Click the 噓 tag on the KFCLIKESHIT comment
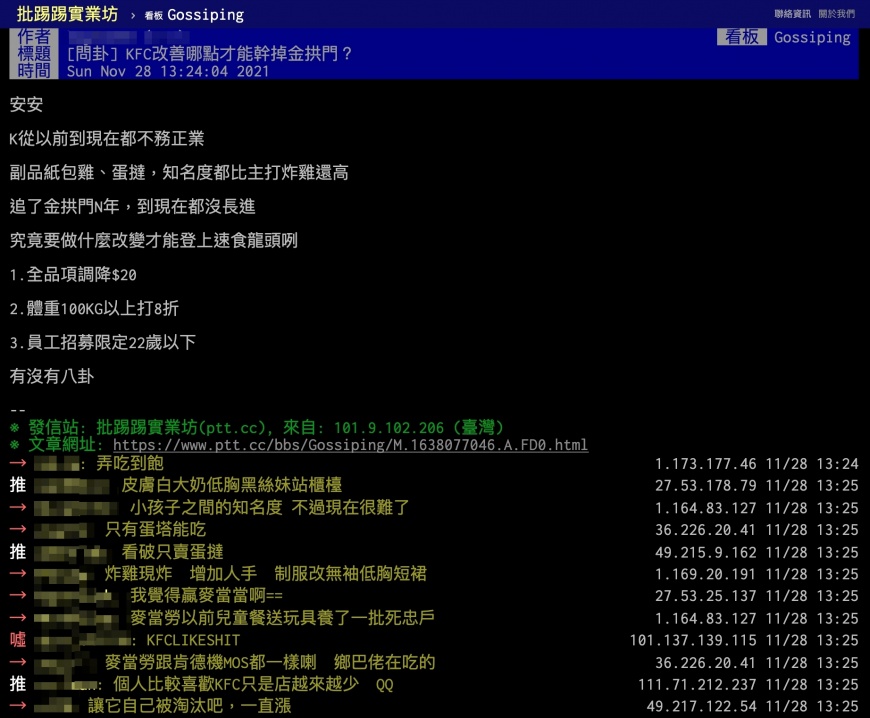This screenshot has height=718, width=870. [18, 640]
